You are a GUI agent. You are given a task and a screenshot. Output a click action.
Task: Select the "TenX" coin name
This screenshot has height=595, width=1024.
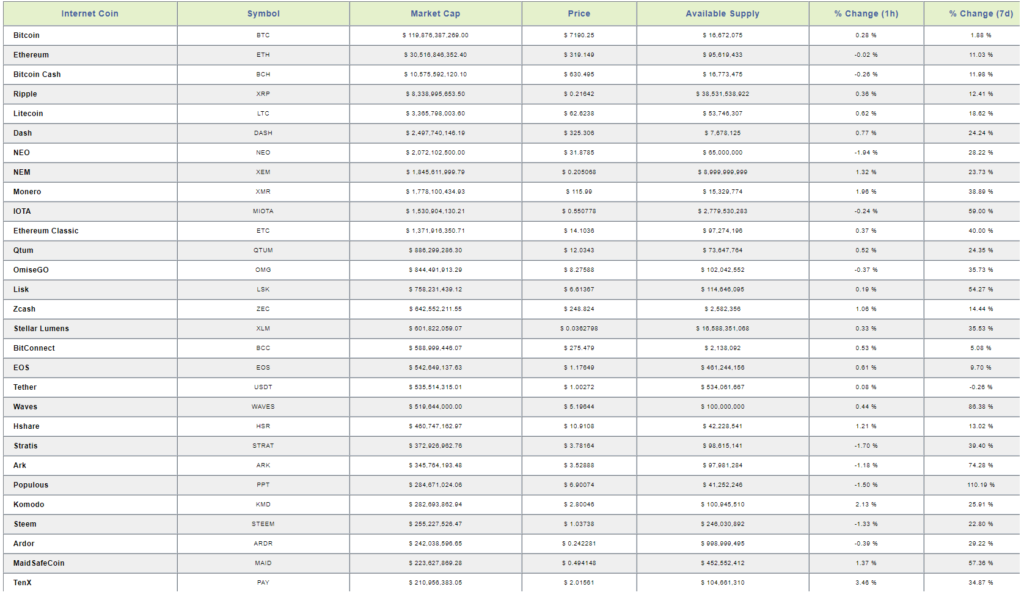[22, 583]
